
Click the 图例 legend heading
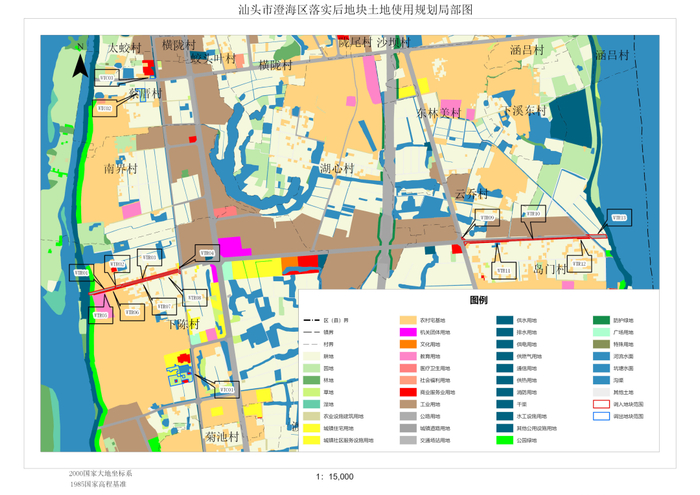click(479, 300)
